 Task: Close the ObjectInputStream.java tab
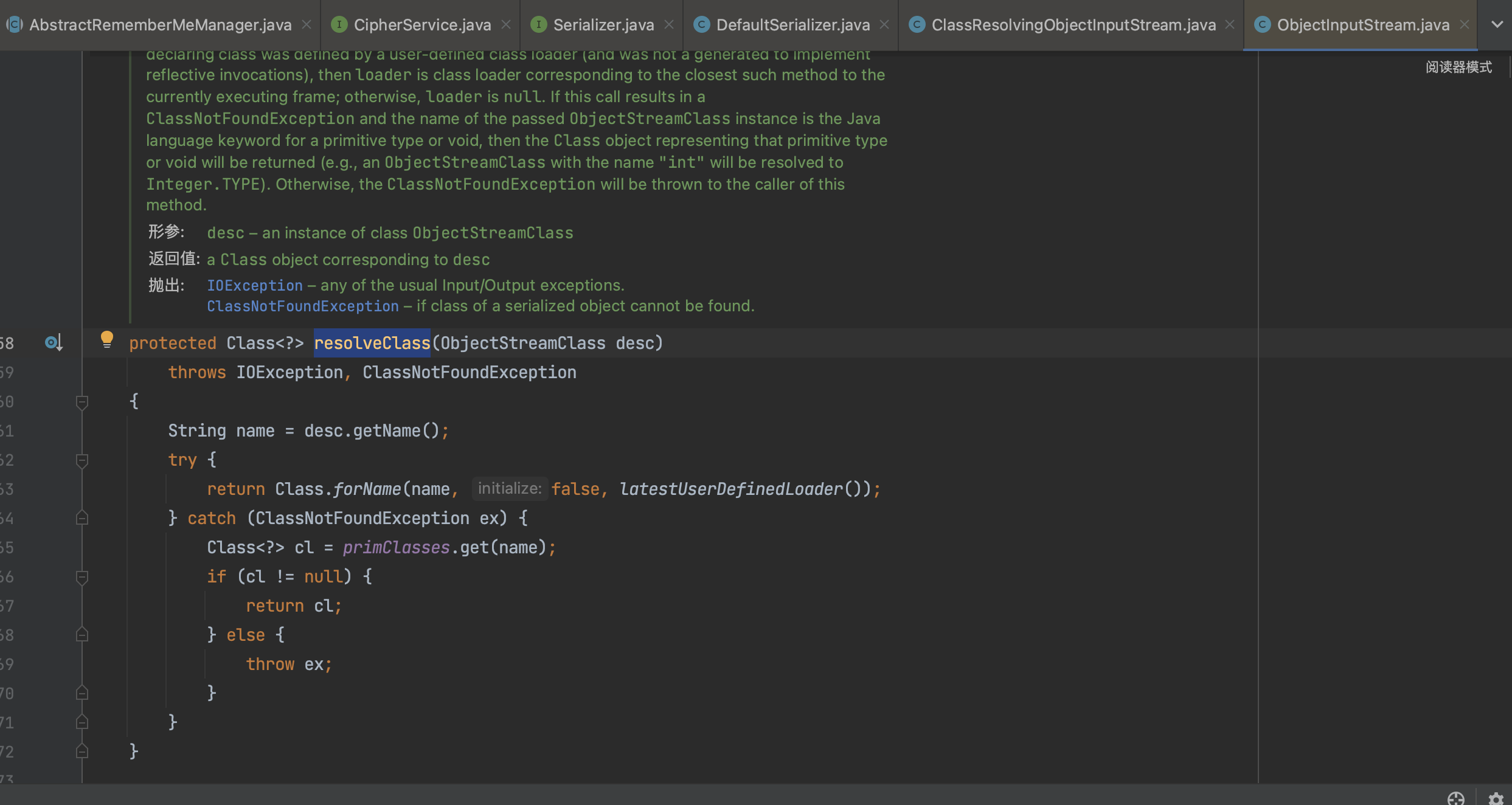1465,25
